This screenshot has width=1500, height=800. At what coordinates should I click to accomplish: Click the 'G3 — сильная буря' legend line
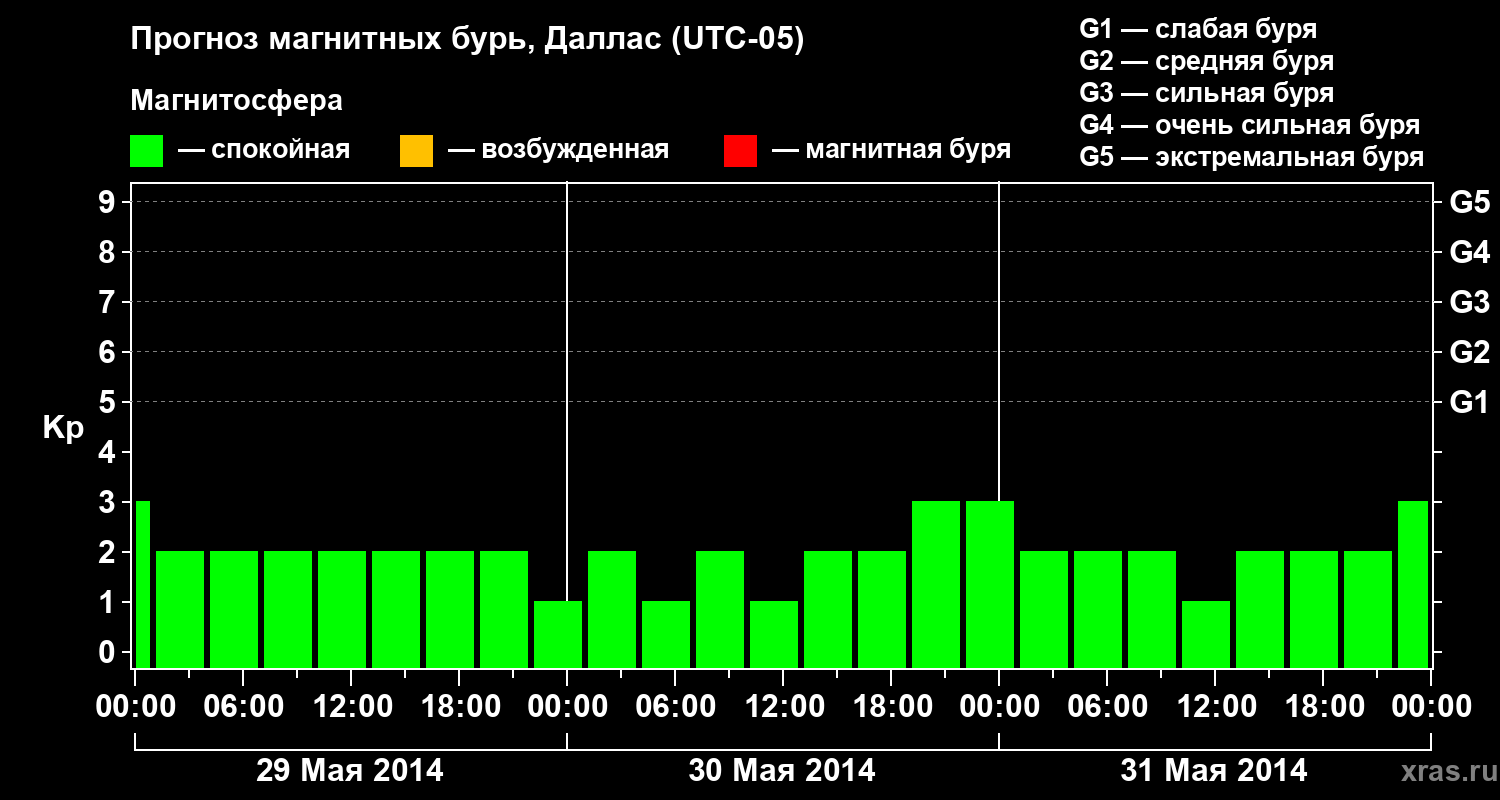1206,93
